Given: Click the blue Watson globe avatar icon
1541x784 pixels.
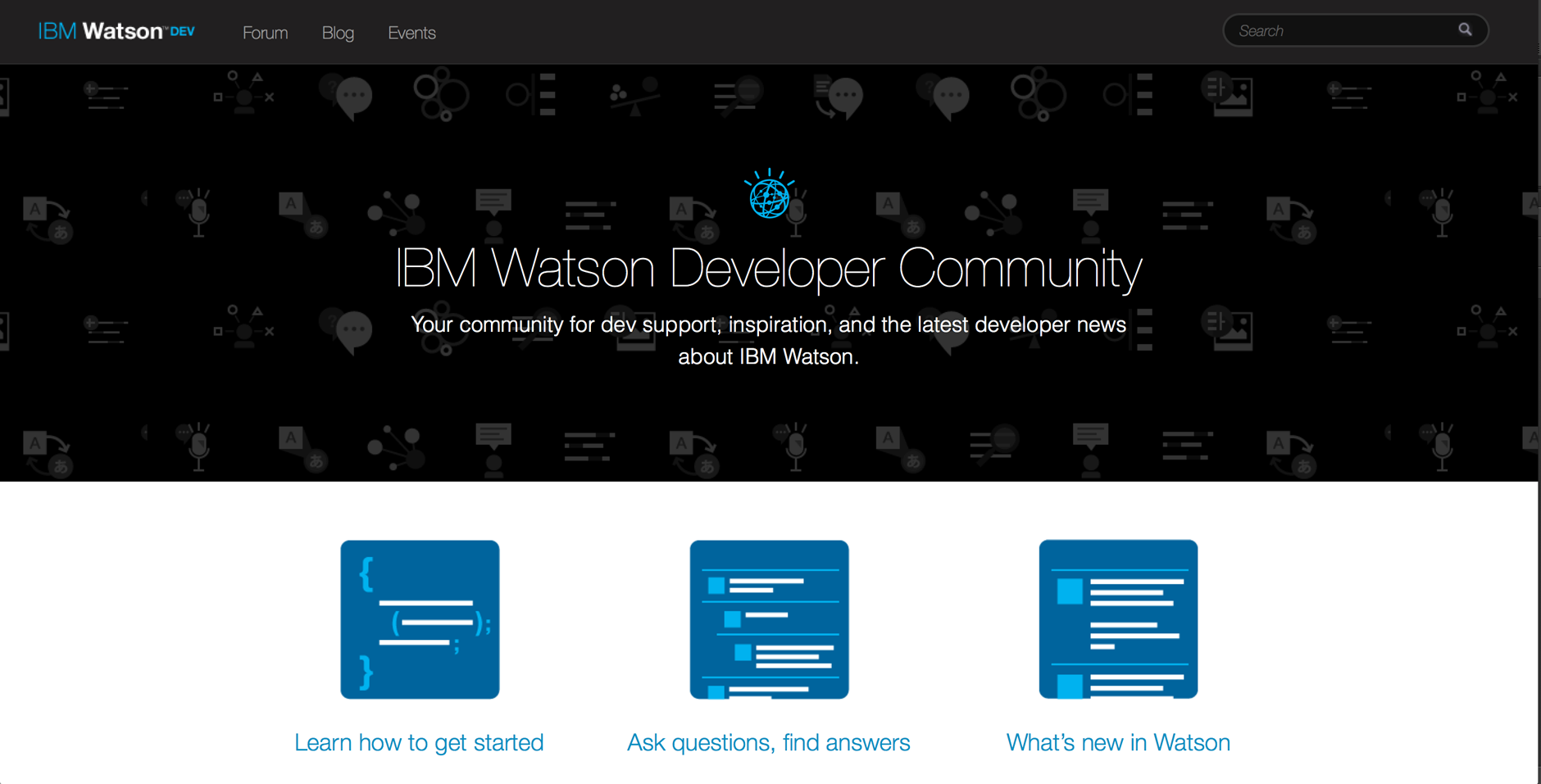Looking at the screenshot, I should pos(769,194).
